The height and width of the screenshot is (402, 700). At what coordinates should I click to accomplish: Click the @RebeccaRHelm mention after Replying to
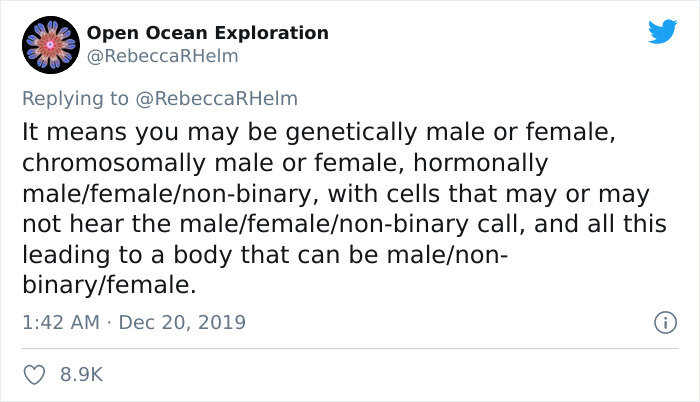point(217,99)
